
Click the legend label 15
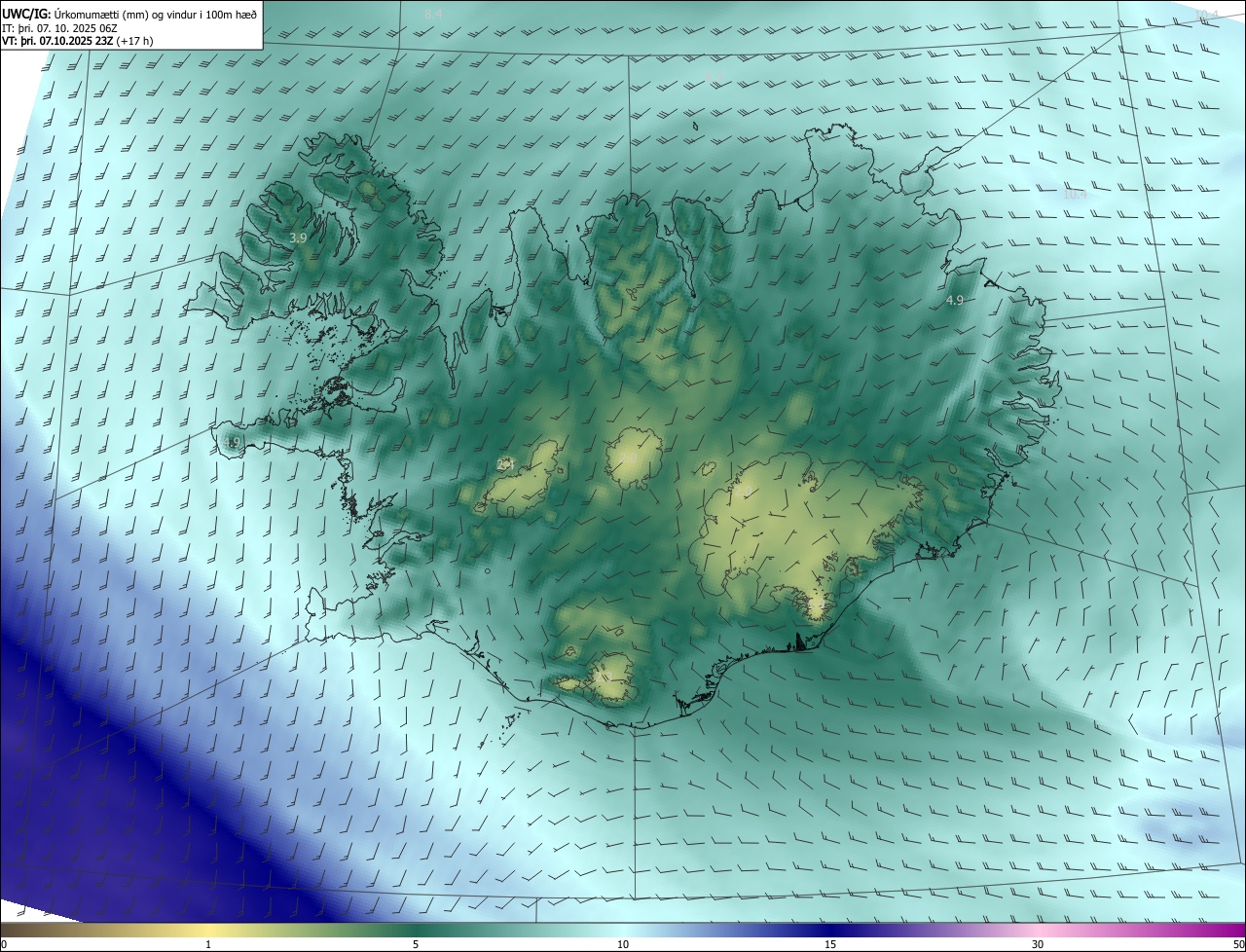[830, 945]
